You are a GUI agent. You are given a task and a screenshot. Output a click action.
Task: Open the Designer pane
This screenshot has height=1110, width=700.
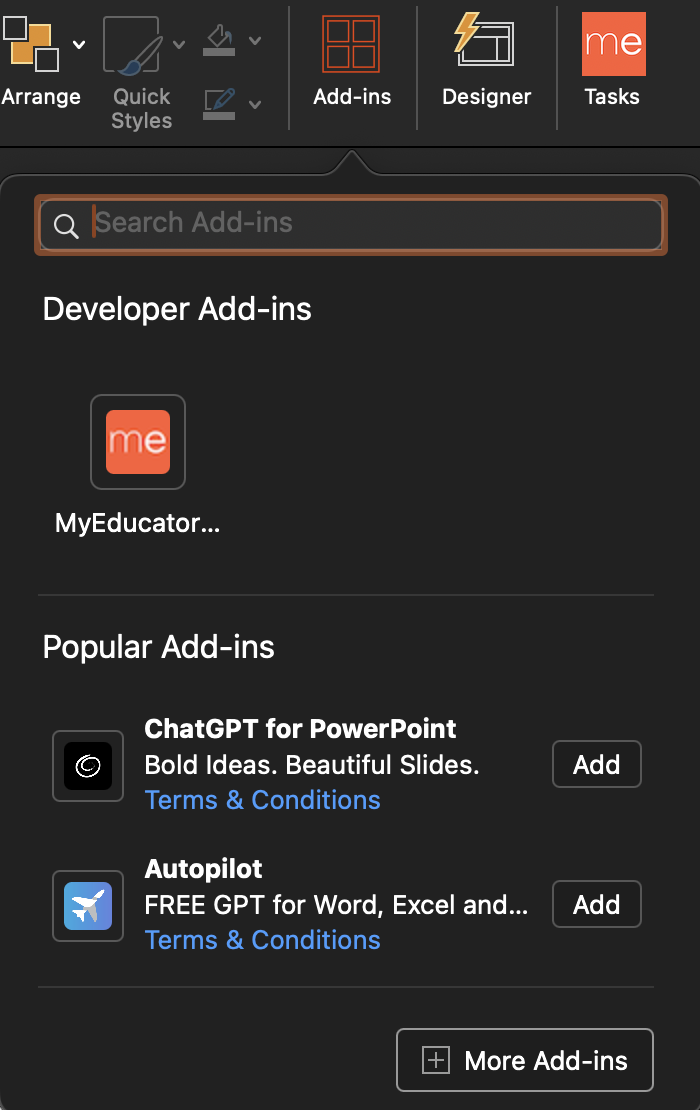(x=486, y=62)
